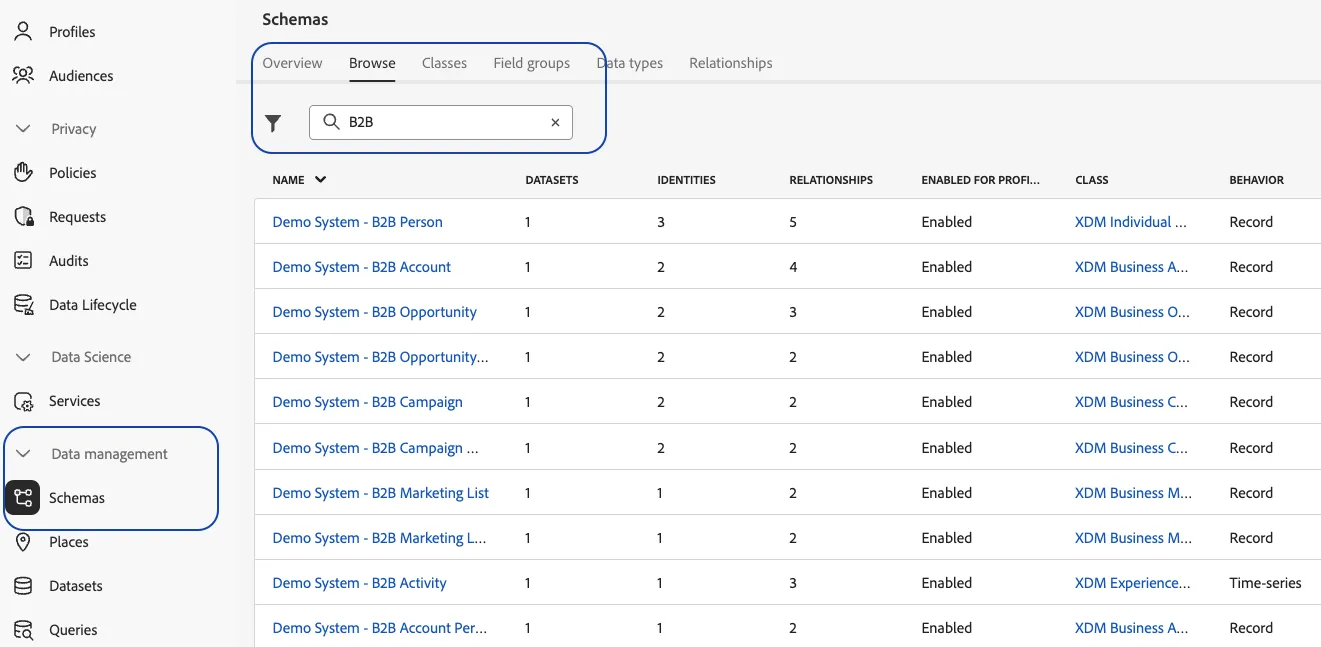Open the Relationships tab

click(731, 63)
